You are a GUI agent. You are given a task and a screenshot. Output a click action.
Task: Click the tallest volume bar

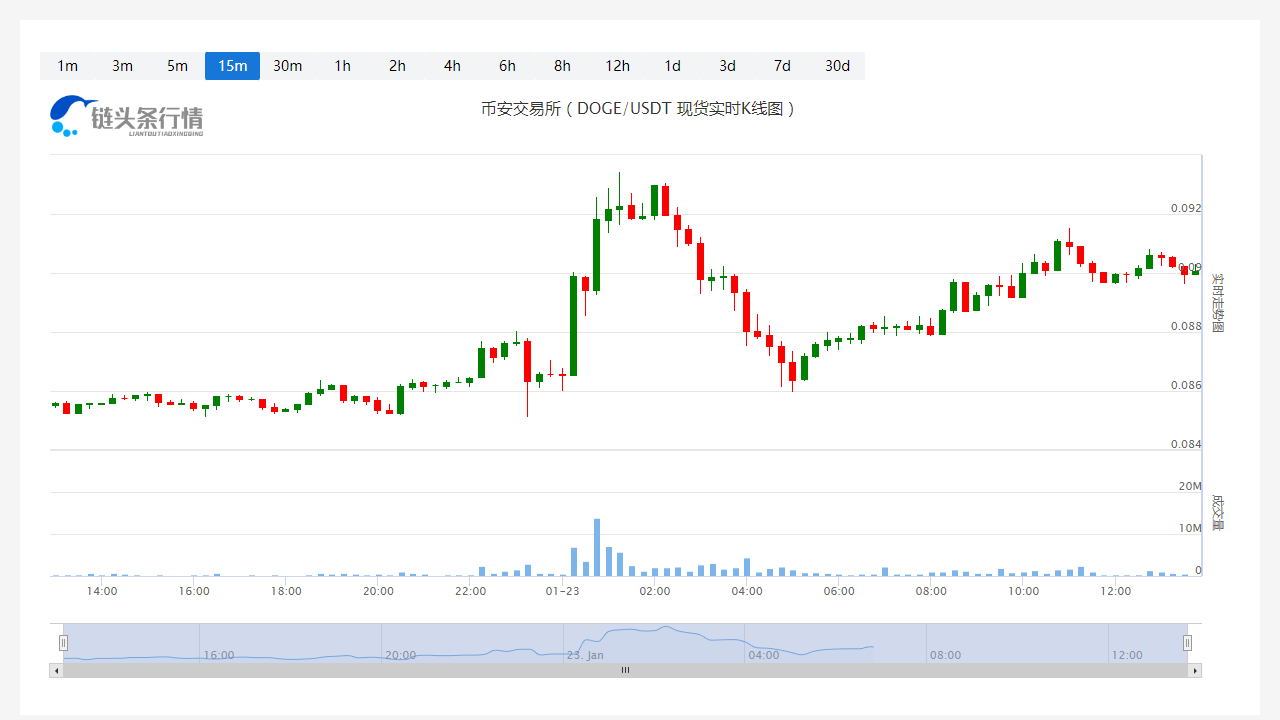(x=597, y=548)
